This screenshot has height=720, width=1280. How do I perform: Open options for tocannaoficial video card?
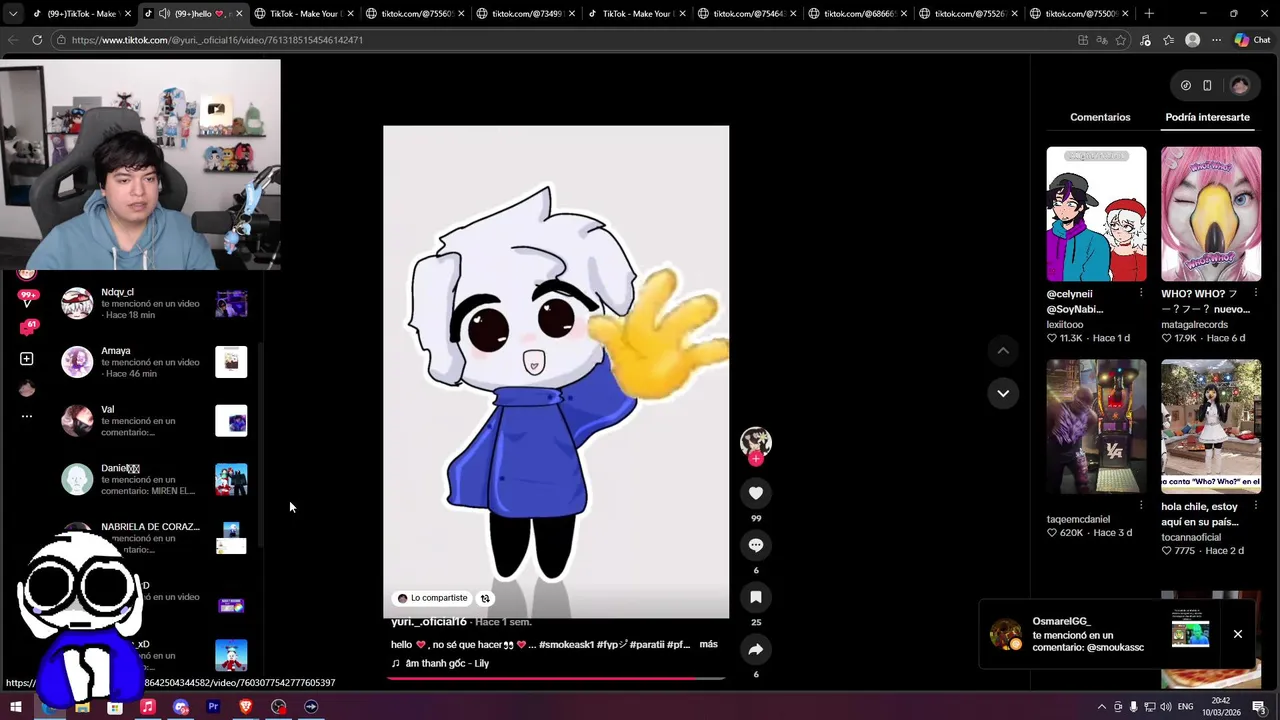pyautogui.click(x=1255, y=506)
